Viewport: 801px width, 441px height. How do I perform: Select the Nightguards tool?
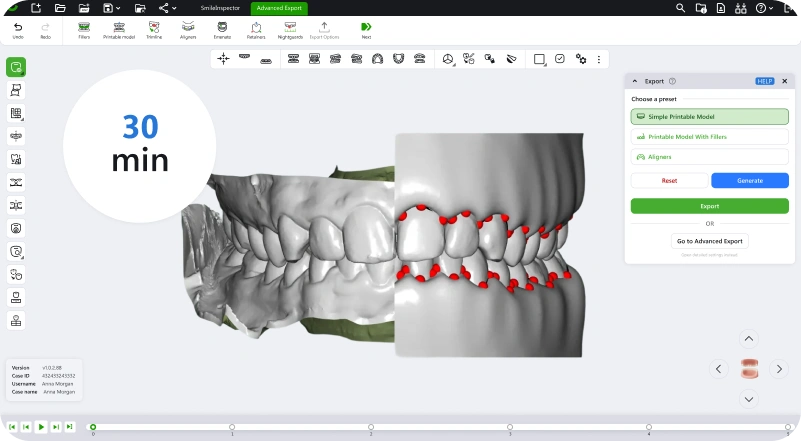[x=290, y=29]
